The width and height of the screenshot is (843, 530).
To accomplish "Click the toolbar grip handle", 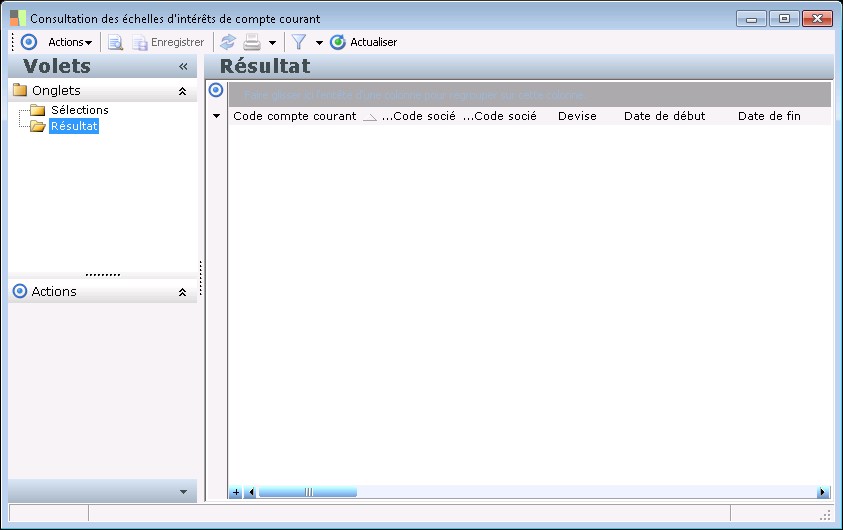I will pyautogui.click(x=13, y=42).
